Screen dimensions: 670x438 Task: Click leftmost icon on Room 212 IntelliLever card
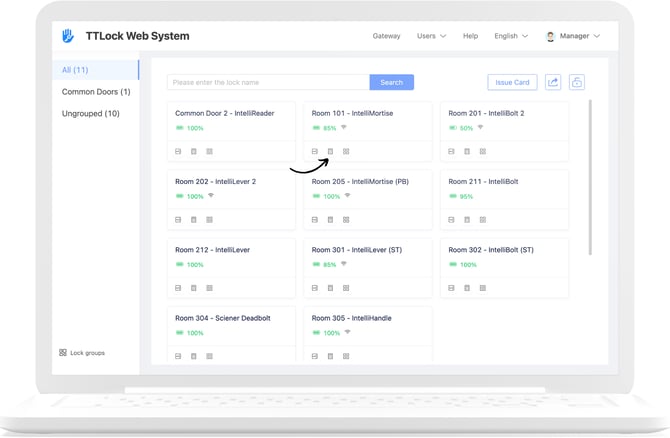point(178,288)
